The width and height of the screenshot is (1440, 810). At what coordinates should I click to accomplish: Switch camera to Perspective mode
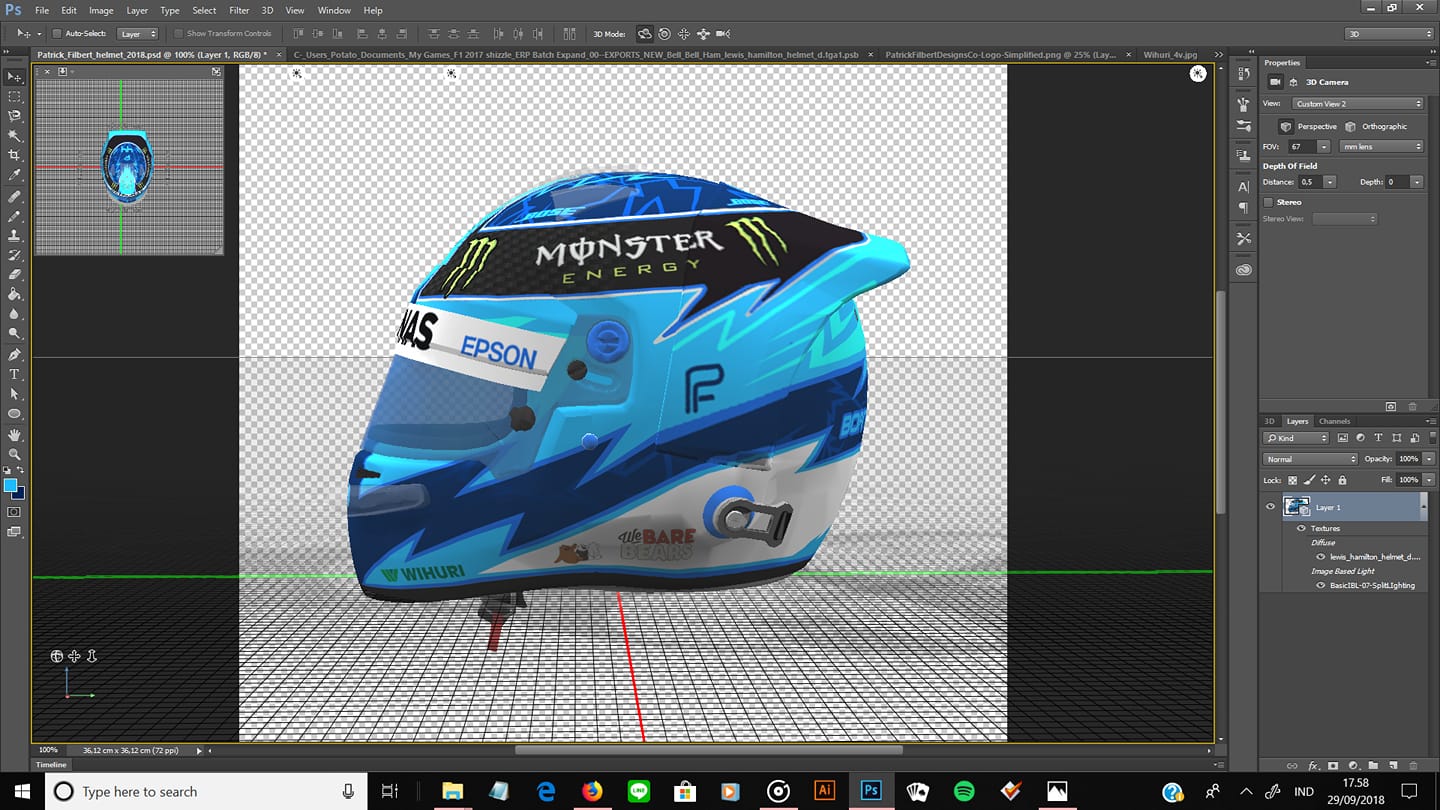pyautogui.click(x=1286, y=127)
